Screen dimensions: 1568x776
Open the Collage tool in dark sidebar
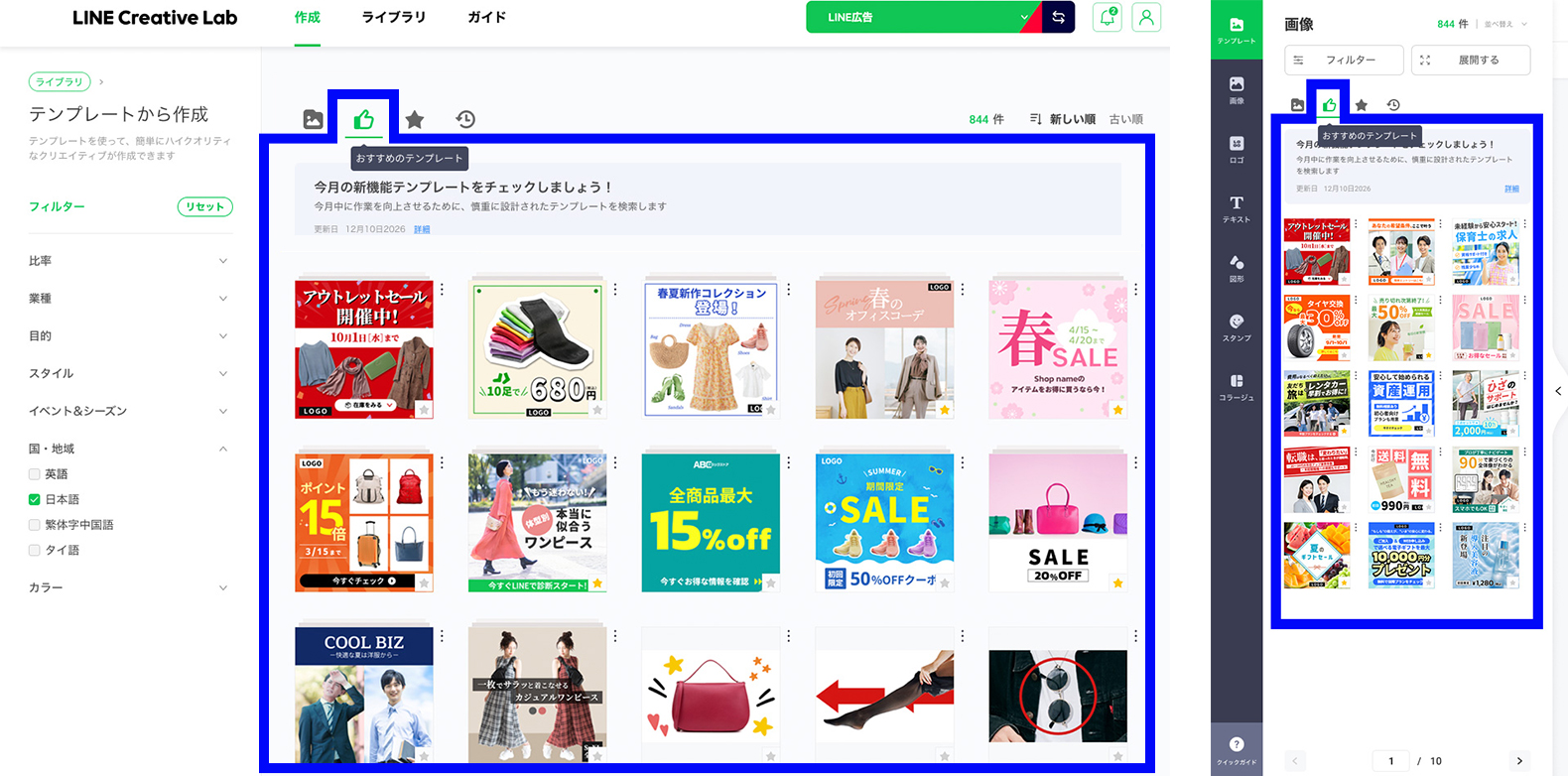[1237, 386]
